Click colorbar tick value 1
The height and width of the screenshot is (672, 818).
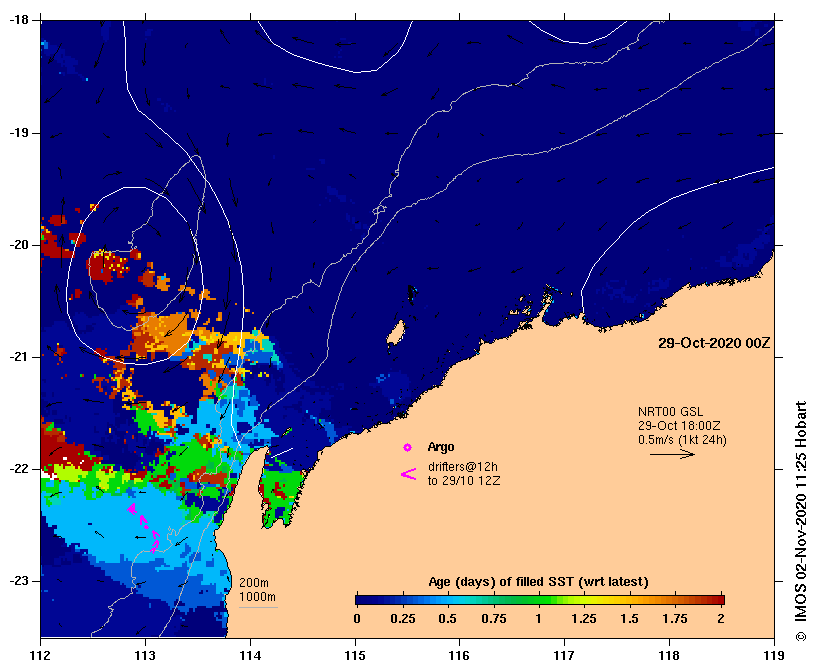tap(538, 619)
